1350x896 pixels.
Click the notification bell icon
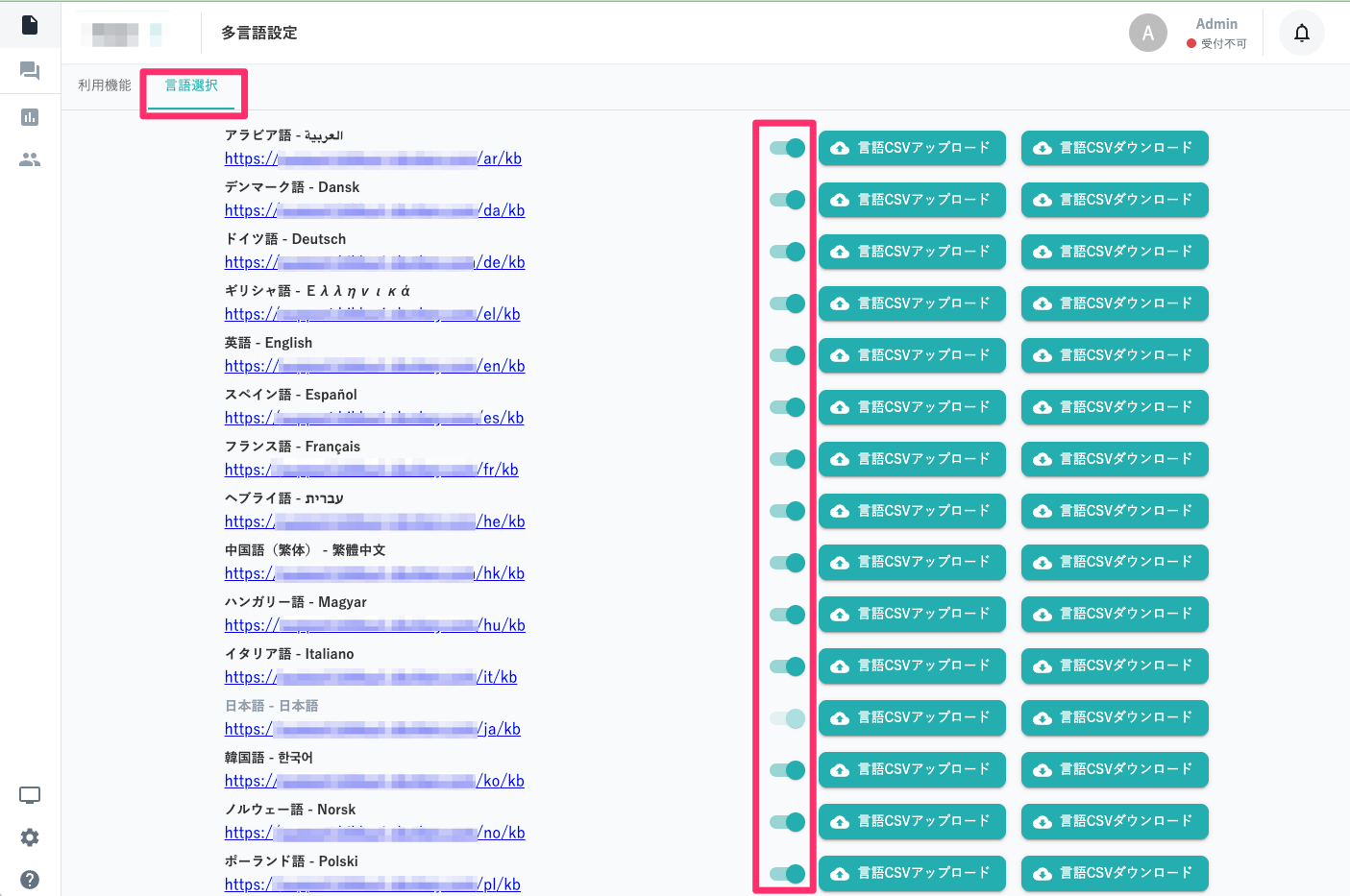(1302, 34)
